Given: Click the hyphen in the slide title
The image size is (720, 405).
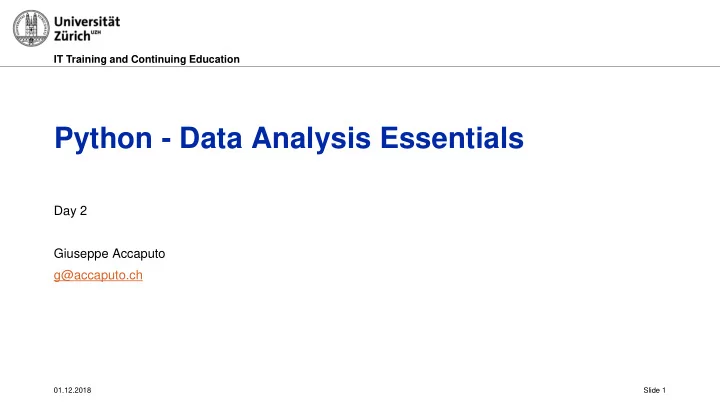Looking at the screenshot, I should point(166,141).
